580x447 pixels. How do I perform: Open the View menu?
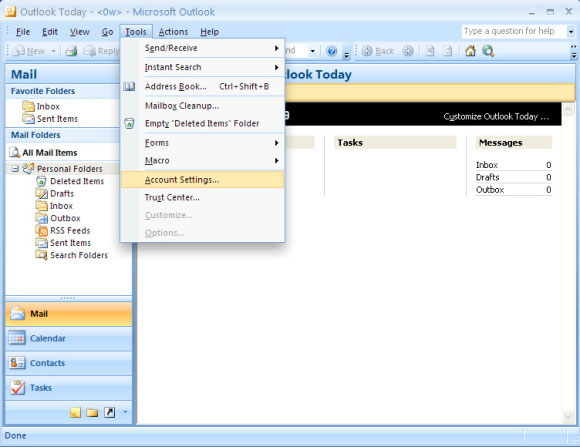click(x=80, y=32)
